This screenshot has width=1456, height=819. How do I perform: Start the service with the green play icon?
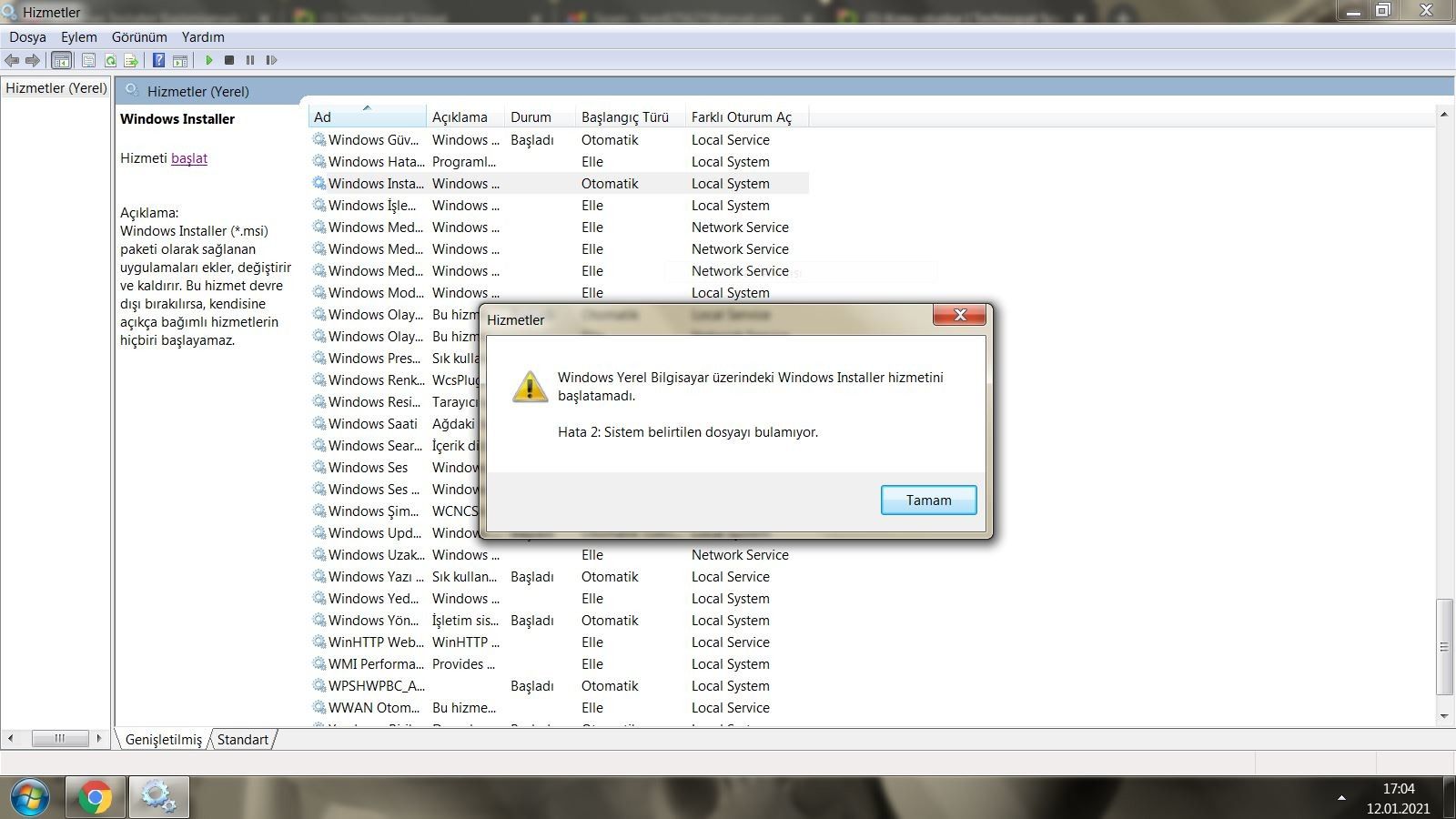tap(208, 60)
